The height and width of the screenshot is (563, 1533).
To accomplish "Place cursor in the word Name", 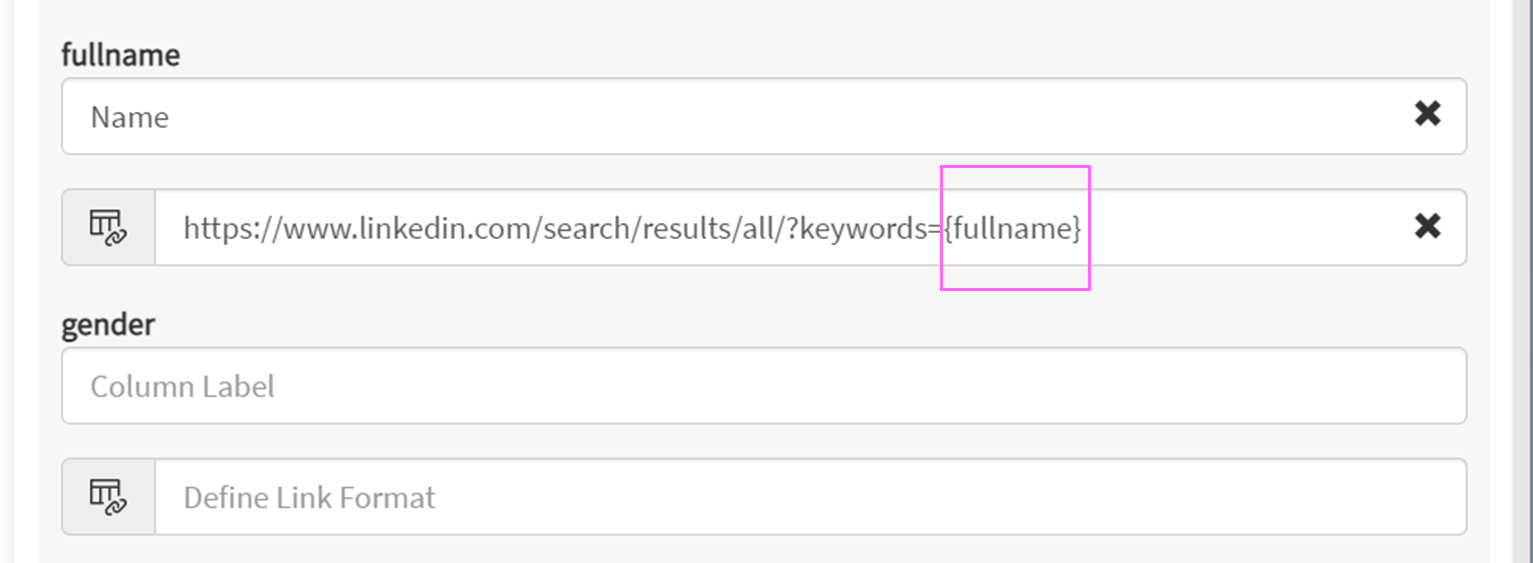I will [x=130, y=117].
